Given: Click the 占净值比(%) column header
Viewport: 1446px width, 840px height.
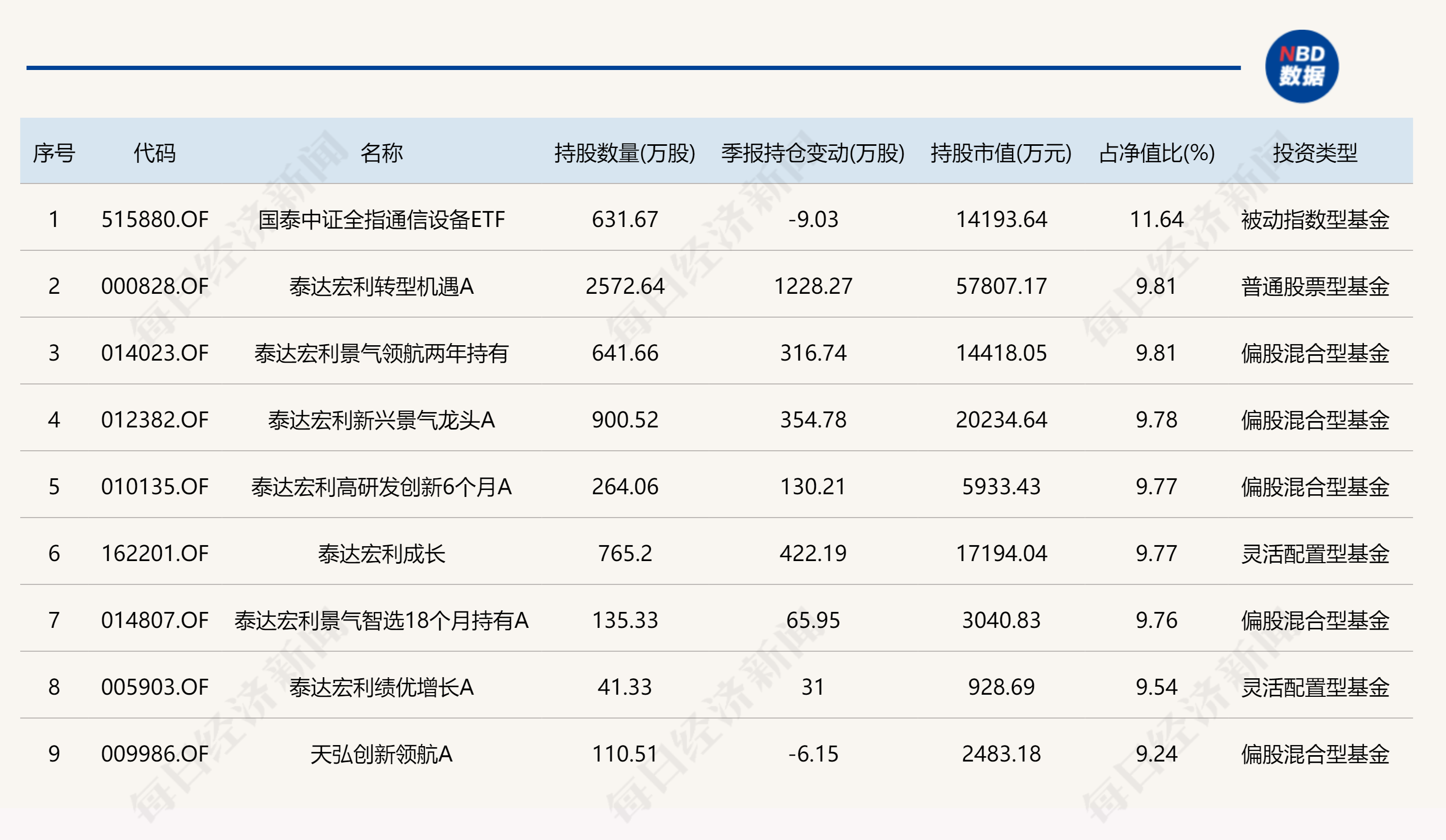Looking at the screenshot, I should (x=1157, y=153).
